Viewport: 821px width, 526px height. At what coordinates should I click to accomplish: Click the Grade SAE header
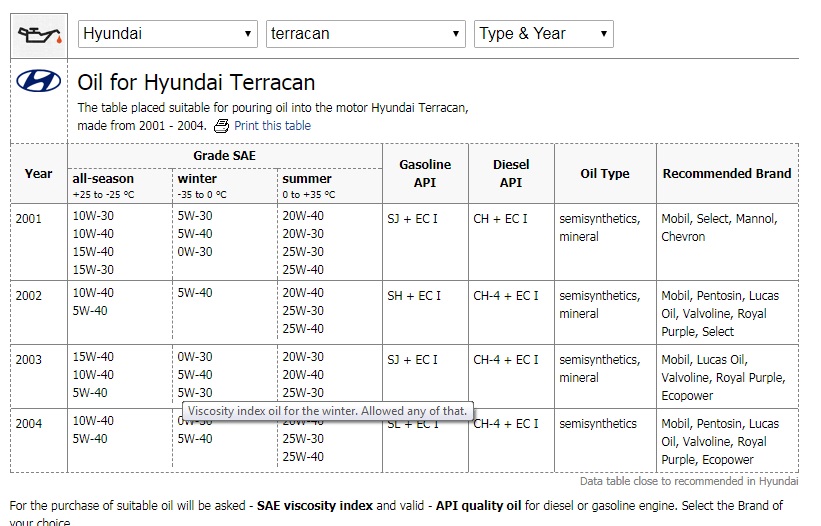(x=224, y=155)
